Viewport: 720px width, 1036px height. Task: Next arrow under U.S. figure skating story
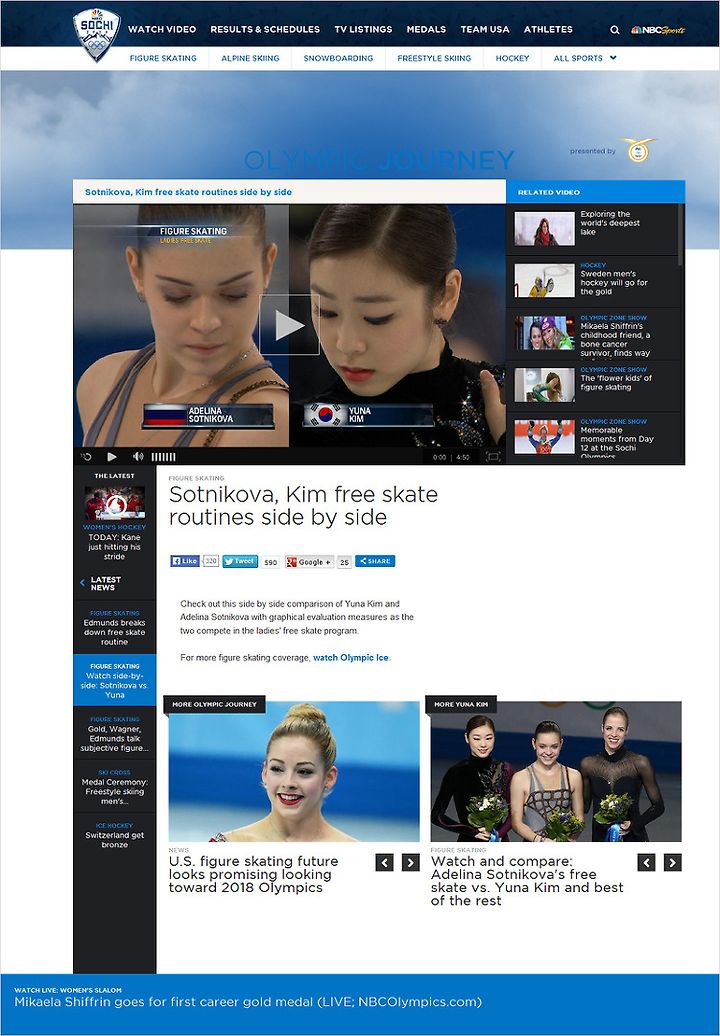(411, 862)
